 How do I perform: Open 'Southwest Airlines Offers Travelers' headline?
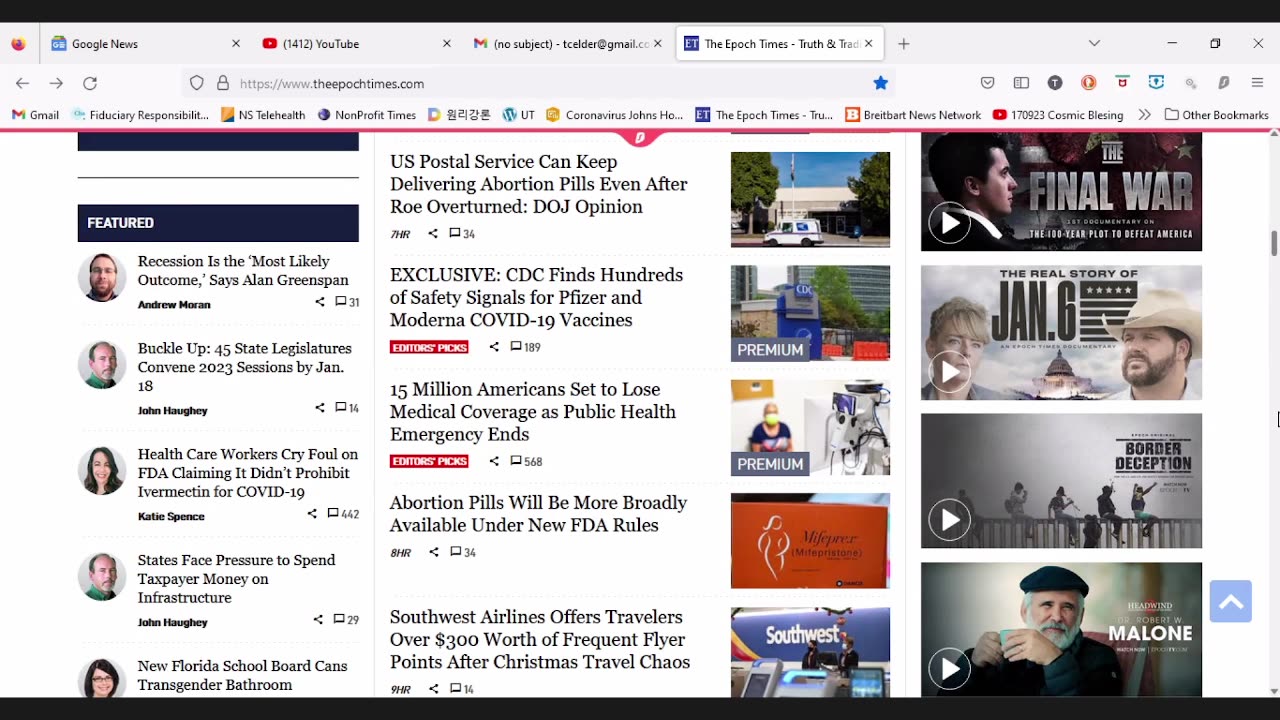[x=540, y=639]
